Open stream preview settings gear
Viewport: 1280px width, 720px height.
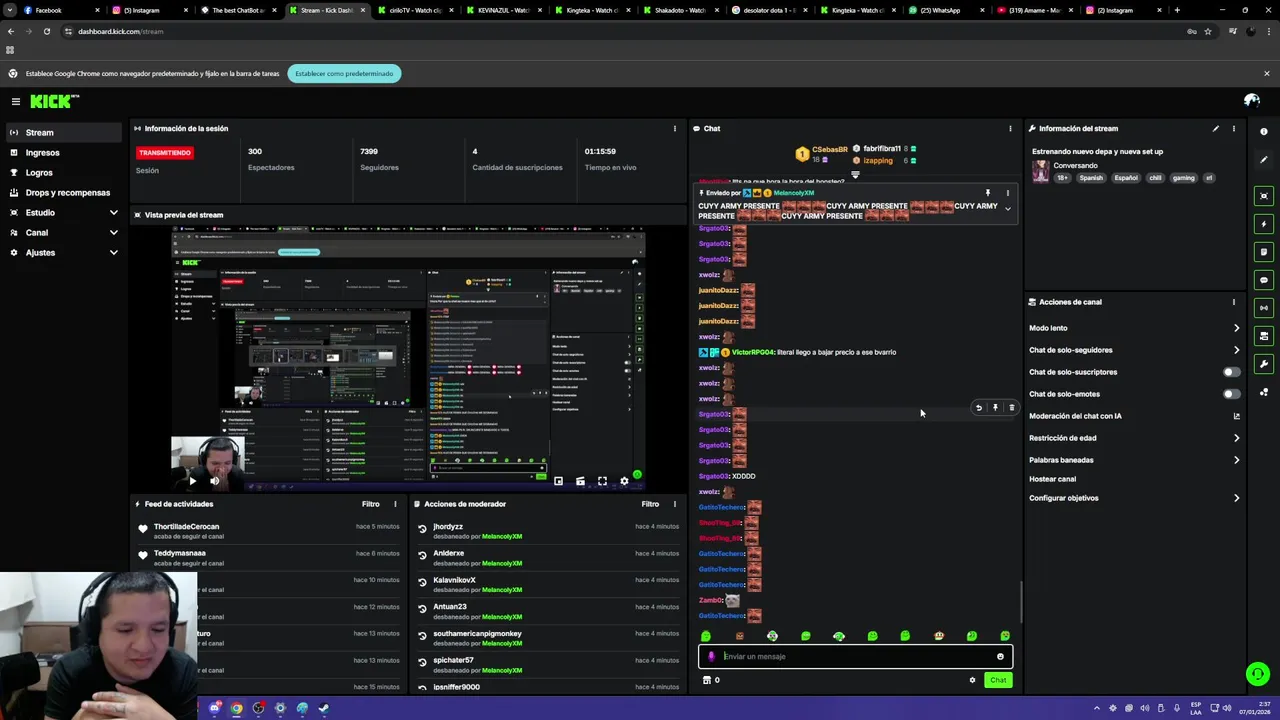click(624, 481)
